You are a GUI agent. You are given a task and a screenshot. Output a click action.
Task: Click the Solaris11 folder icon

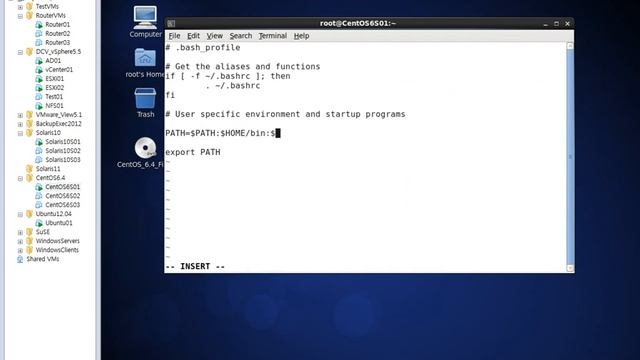pyautogui.click(x=29, y=169)
